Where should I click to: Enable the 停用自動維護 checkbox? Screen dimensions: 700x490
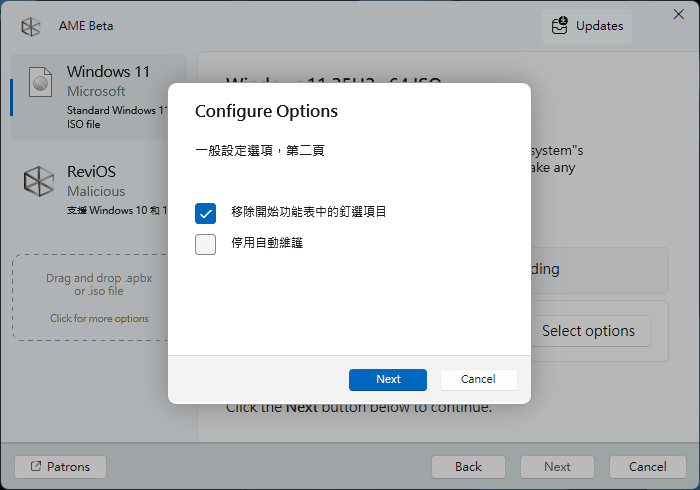pyautogui.click(x=206, y=243)
